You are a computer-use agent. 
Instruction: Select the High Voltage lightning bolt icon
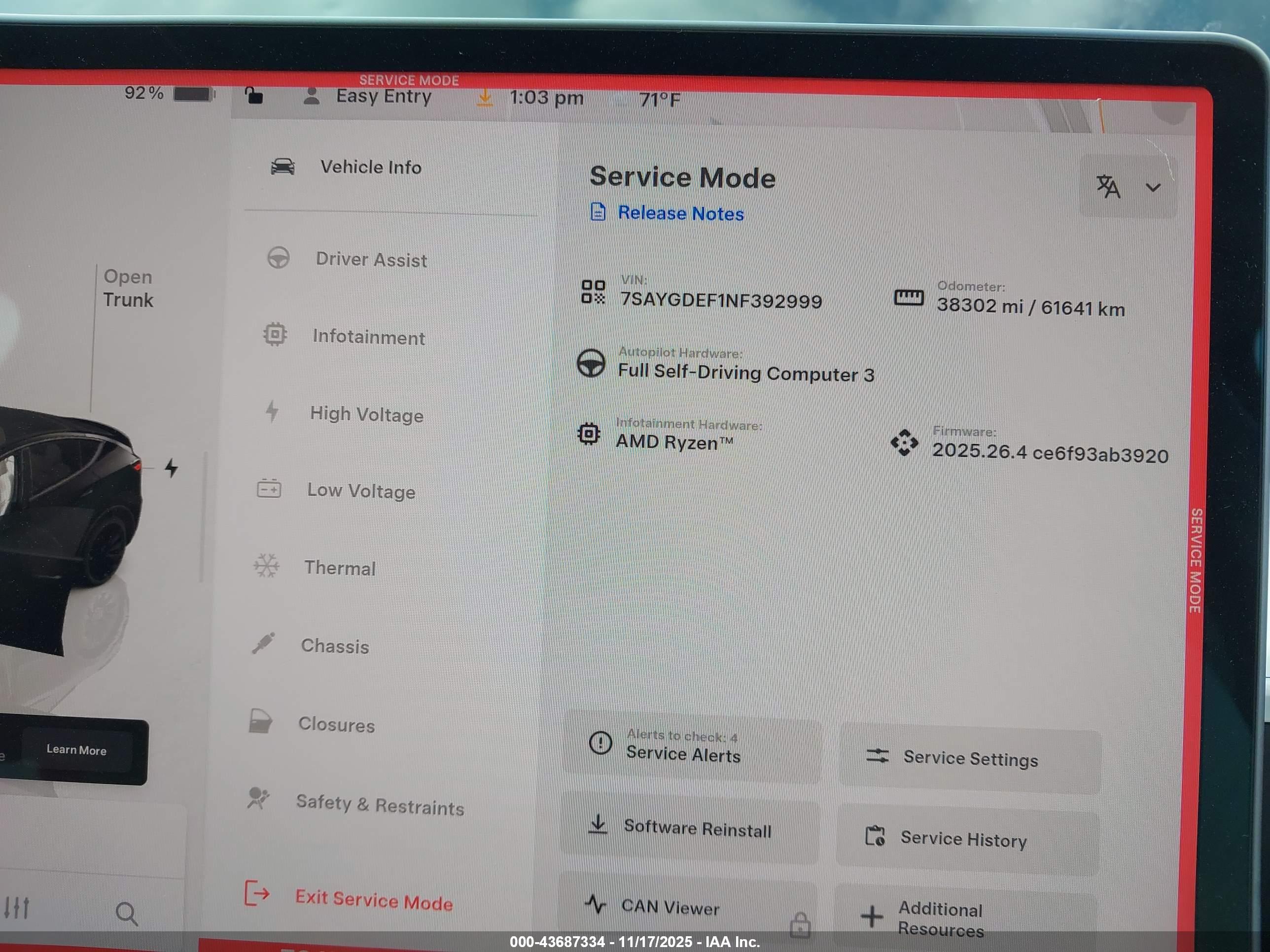point(272,411)
